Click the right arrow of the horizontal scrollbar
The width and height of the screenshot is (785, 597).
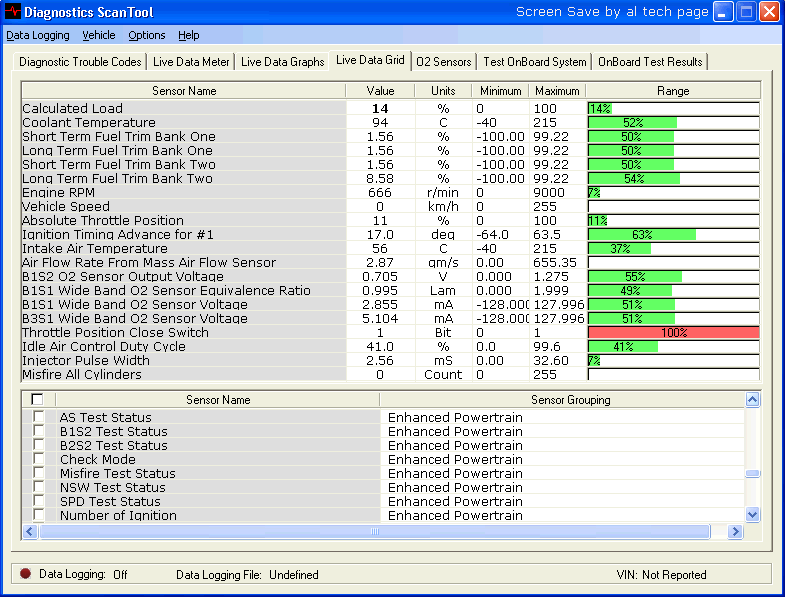point(737,532)
